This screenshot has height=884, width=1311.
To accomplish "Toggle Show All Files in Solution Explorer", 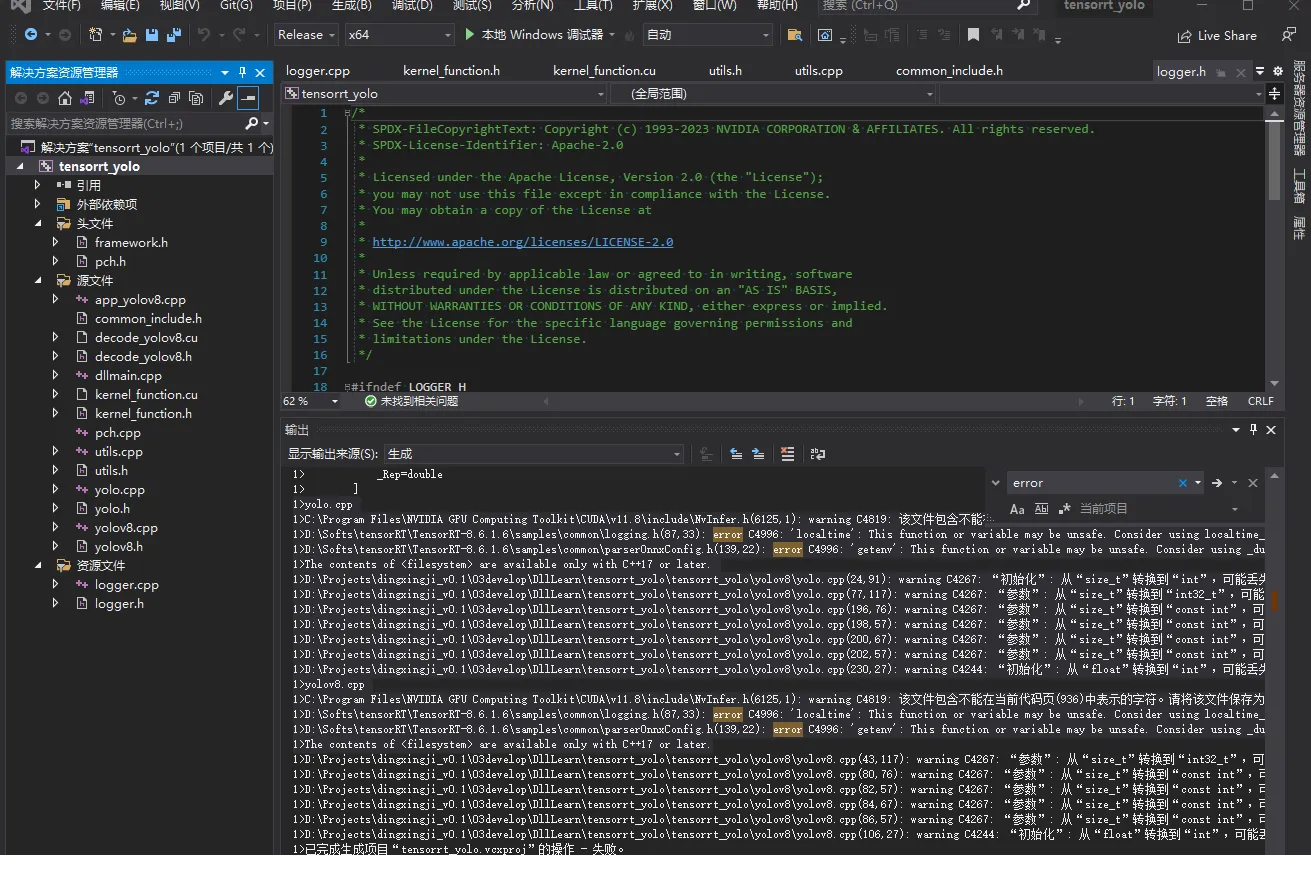I will (196, 98).
